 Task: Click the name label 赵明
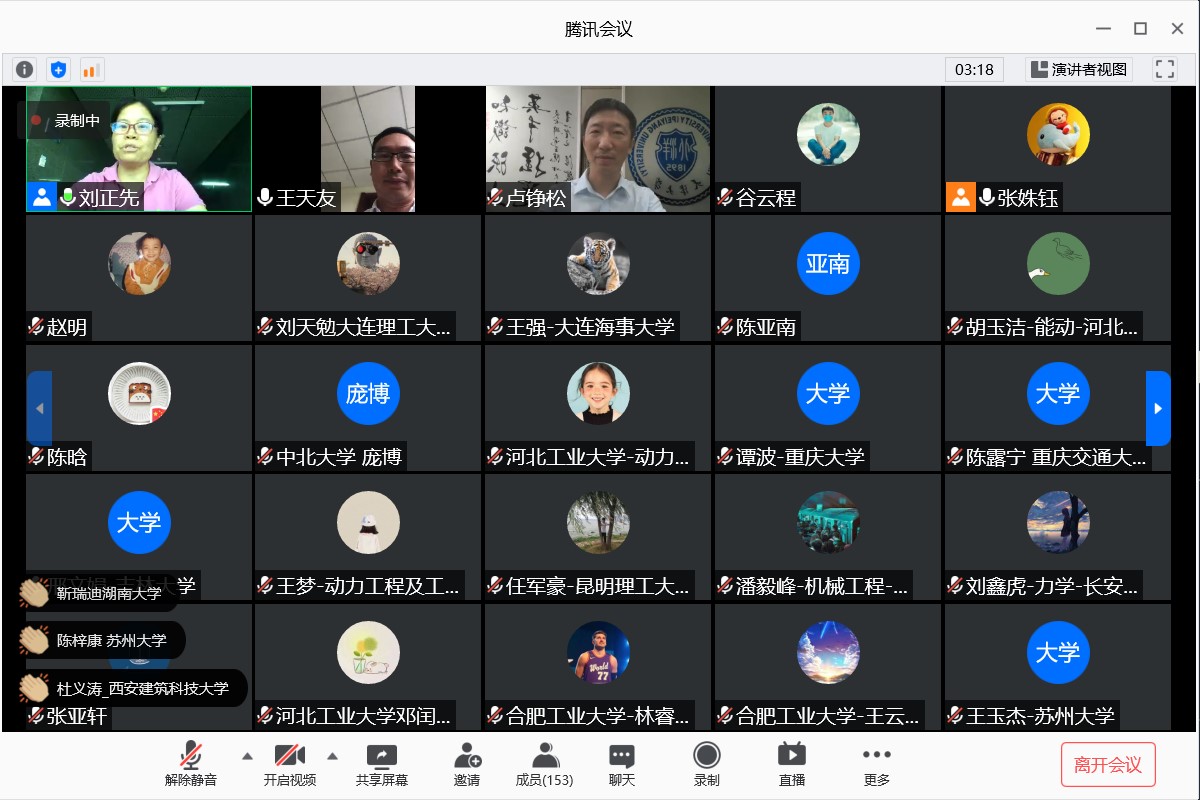pos(67,327)
